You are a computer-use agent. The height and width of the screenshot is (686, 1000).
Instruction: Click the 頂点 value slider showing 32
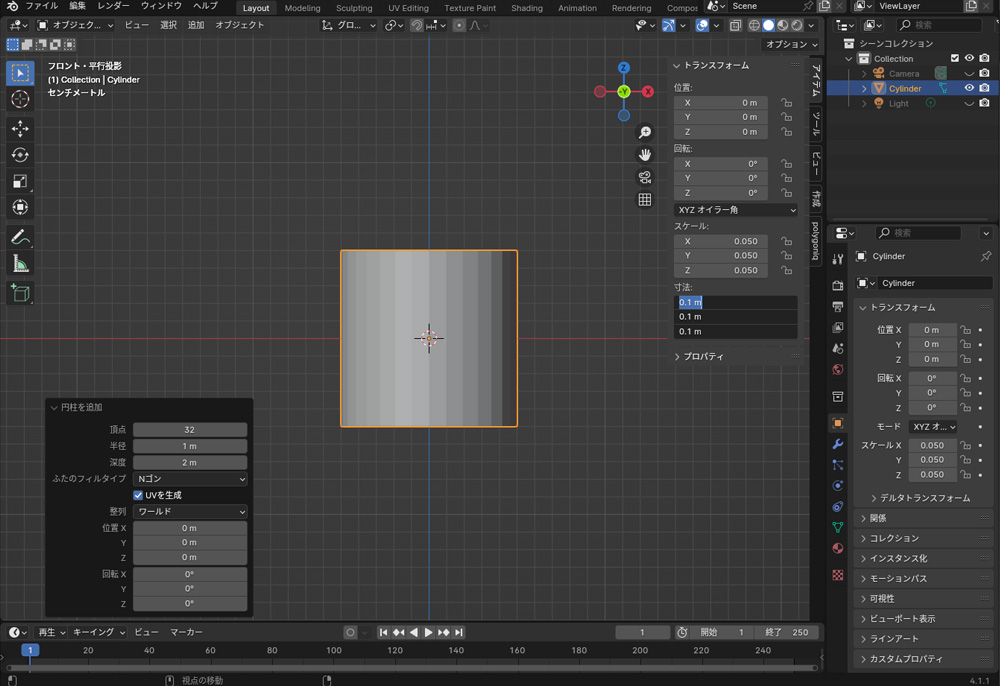click(x=190, y=430)
